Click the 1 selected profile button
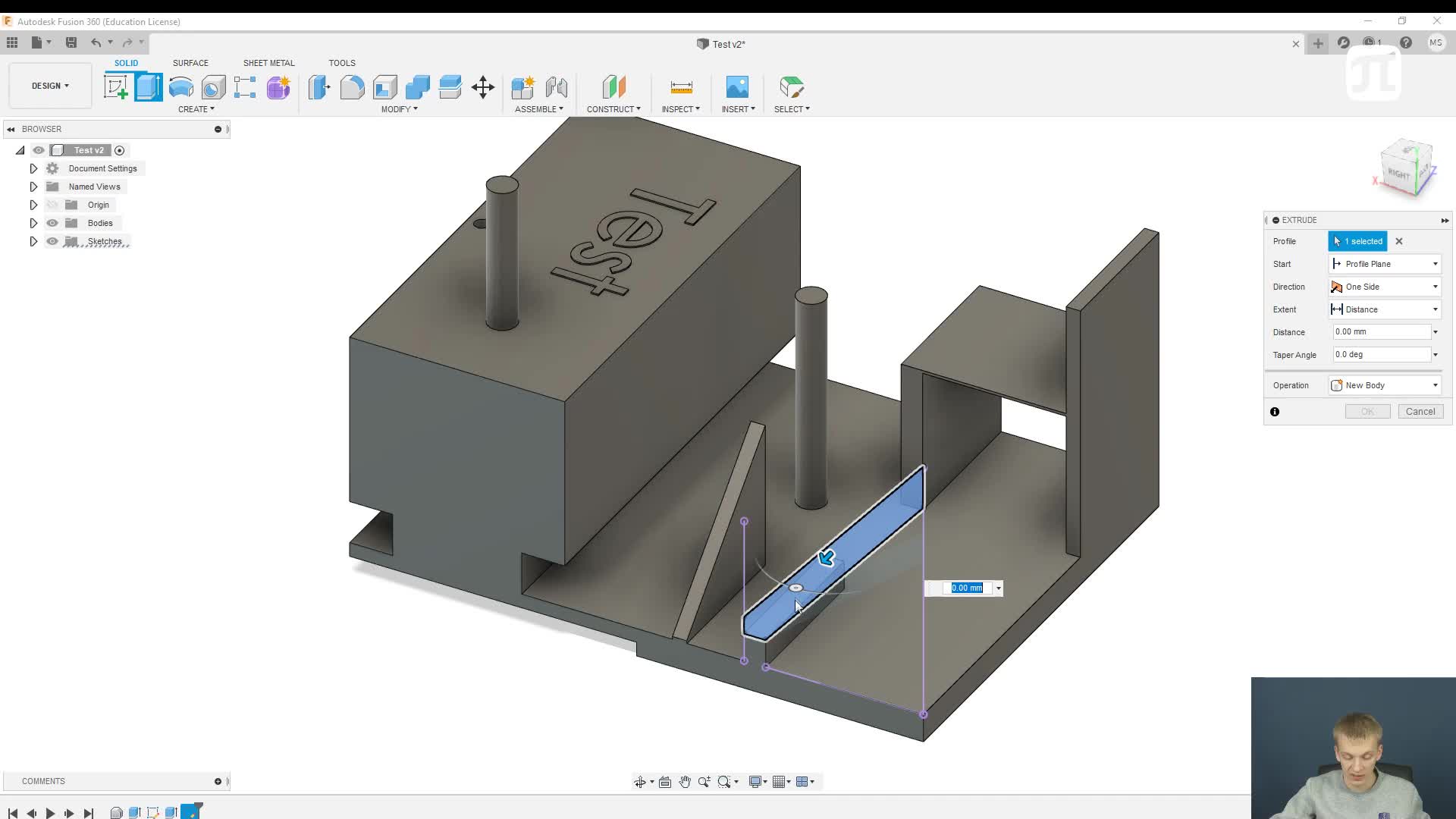 coord(1357,241)
